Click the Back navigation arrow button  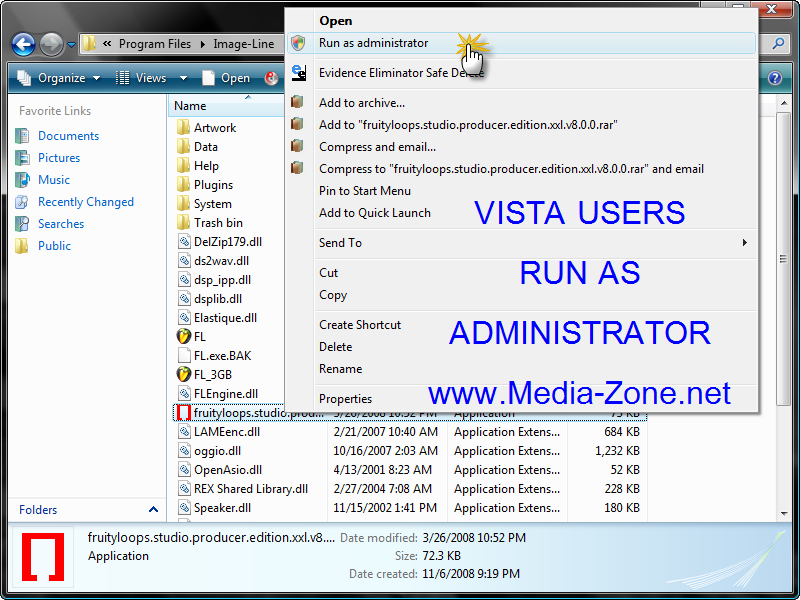23,44
